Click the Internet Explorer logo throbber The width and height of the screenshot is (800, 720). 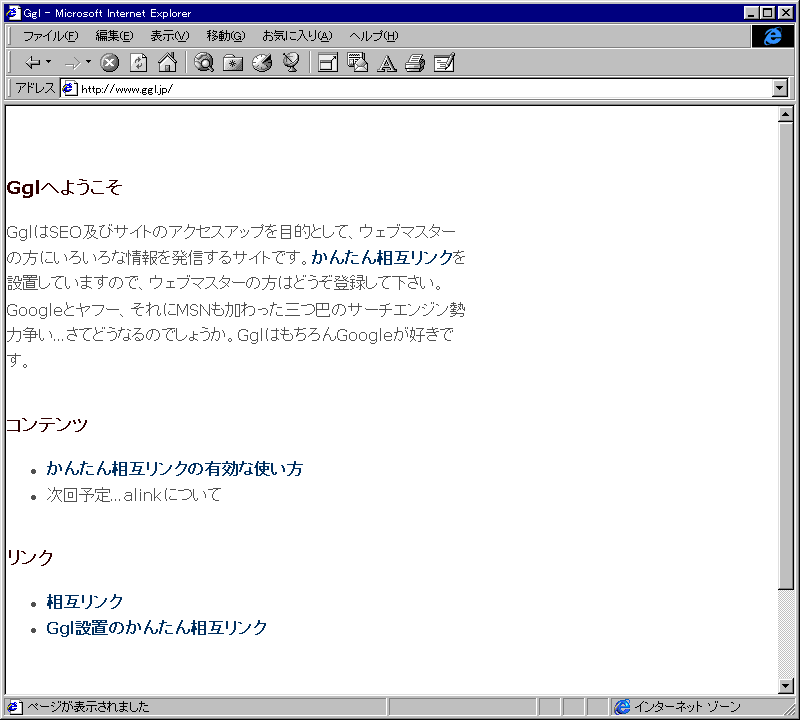[772, 36]
